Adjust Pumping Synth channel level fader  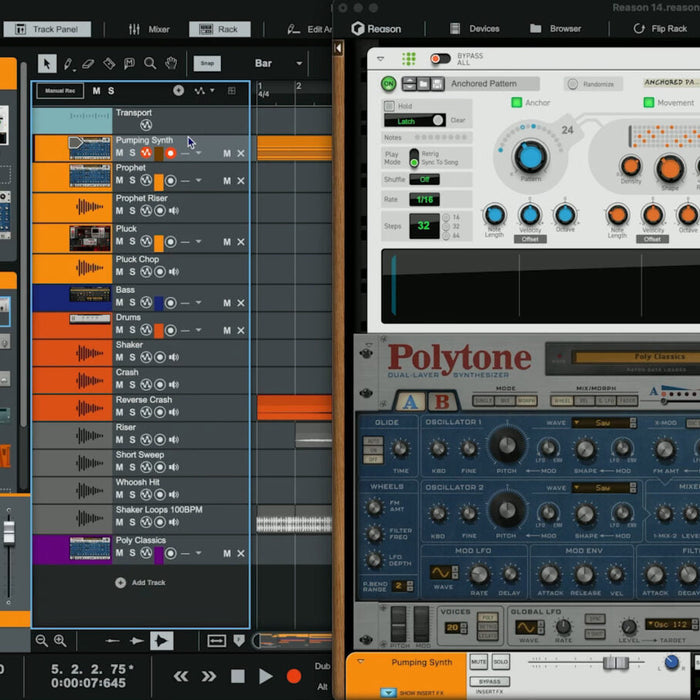coord(616,662)
